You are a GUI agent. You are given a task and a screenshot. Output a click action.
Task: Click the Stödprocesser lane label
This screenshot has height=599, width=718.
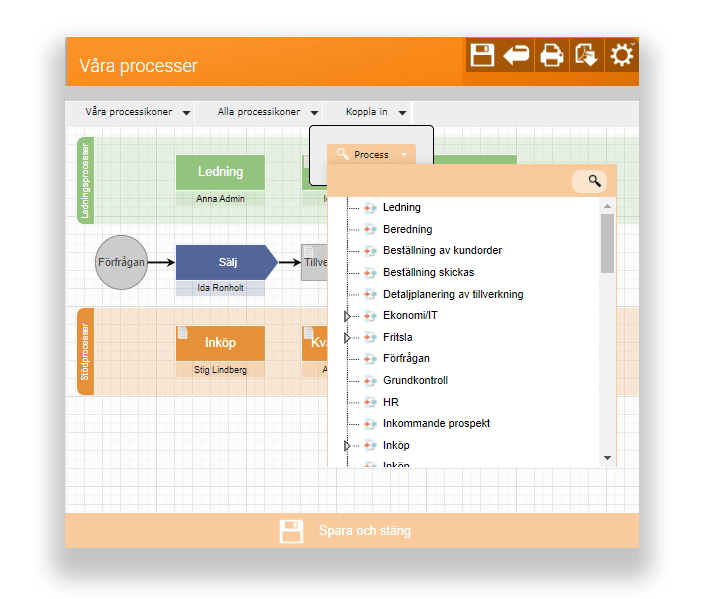click(85, 352)
